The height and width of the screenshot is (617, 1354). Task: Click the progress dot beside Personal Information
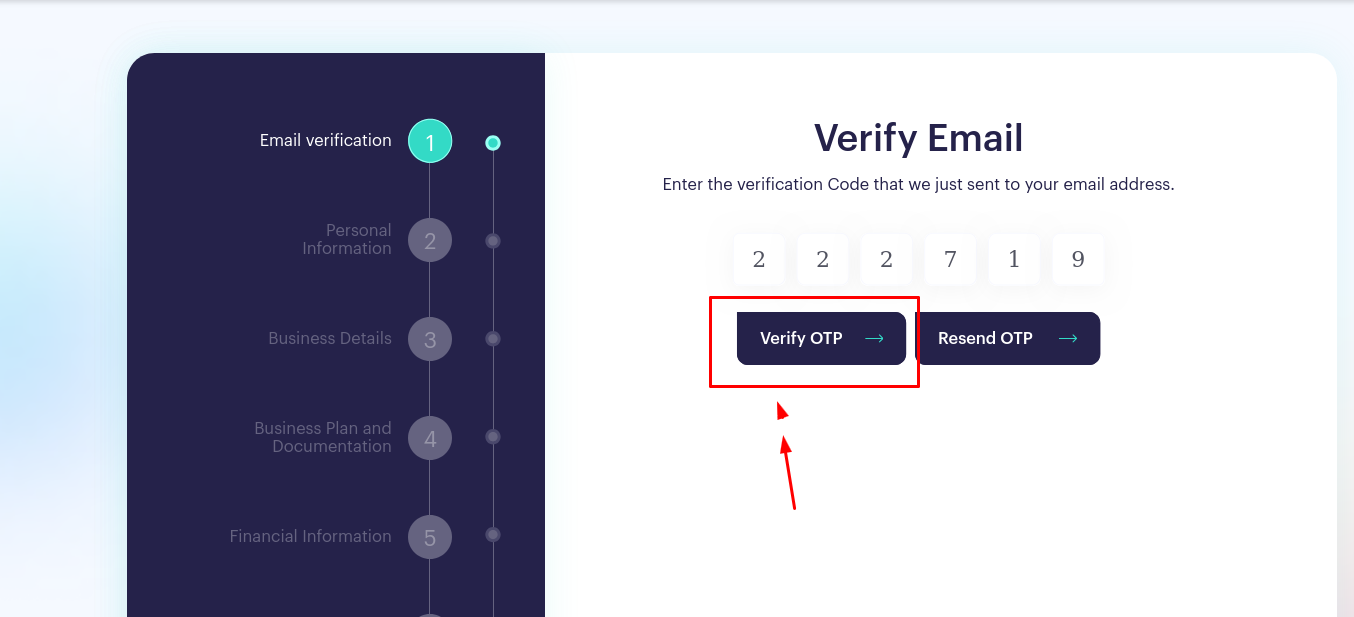[x=493, y=241]
